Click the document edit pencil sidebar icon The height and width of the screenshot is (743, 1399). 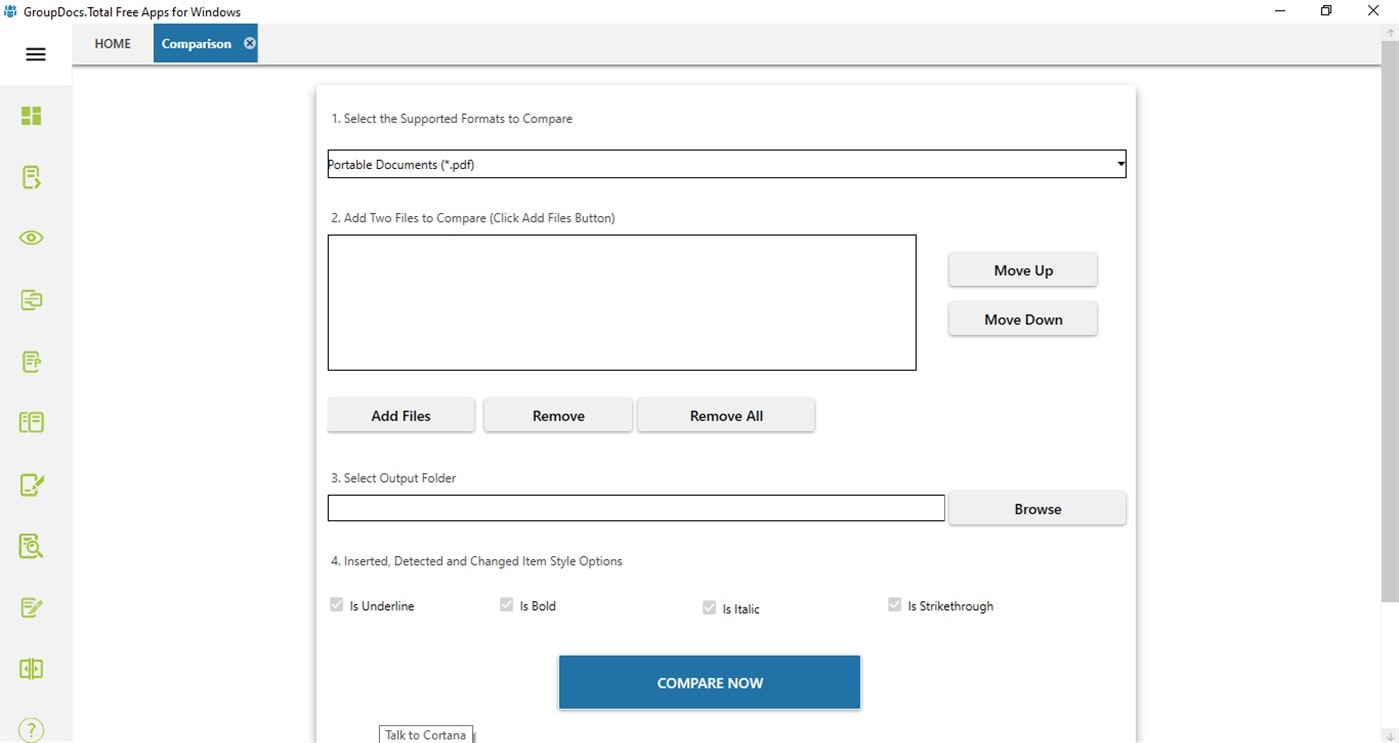pyautogui.click(x=32, y=485)
